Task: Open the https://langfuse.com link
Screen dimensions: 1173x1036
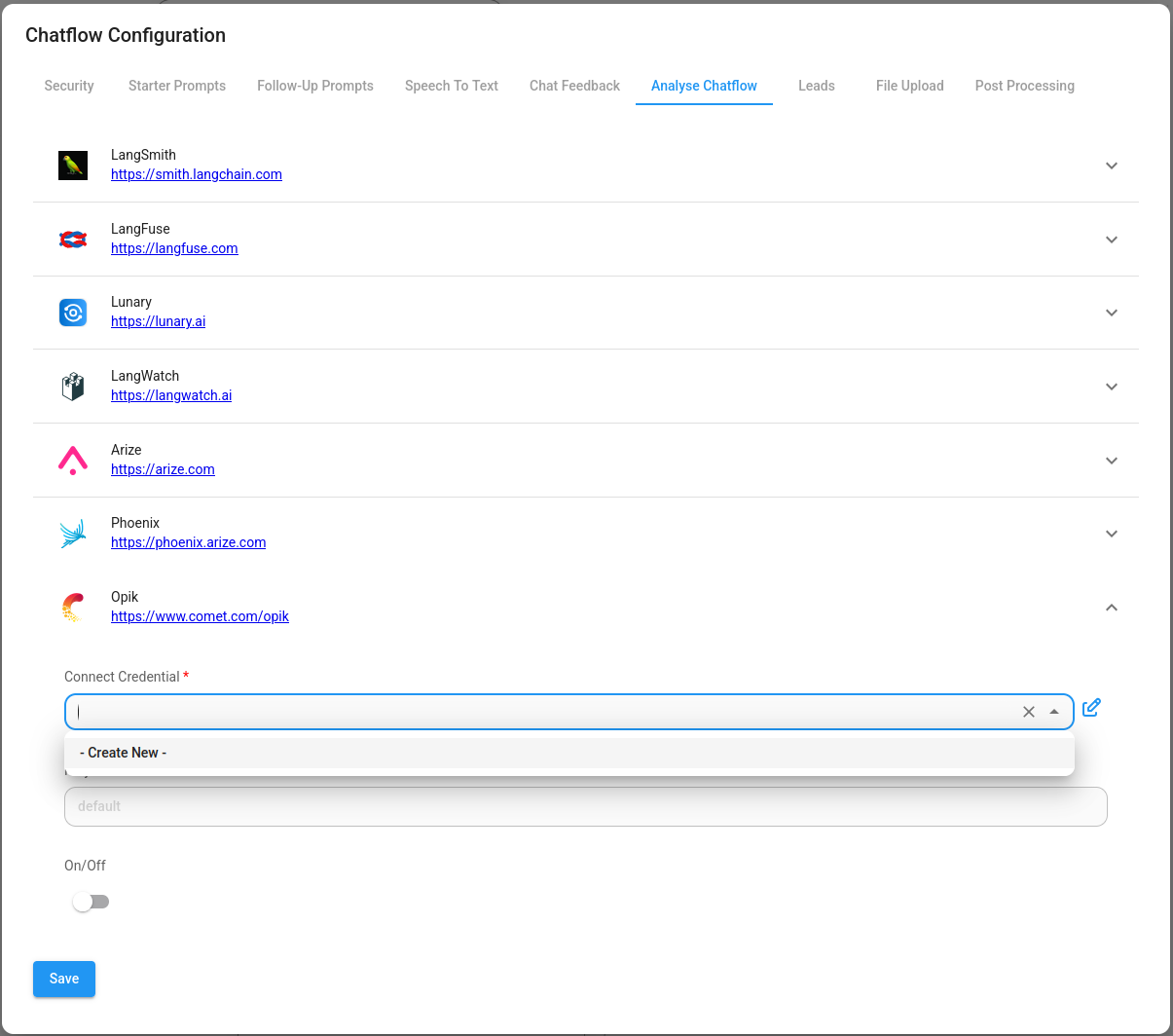Action: pos(174,248)
